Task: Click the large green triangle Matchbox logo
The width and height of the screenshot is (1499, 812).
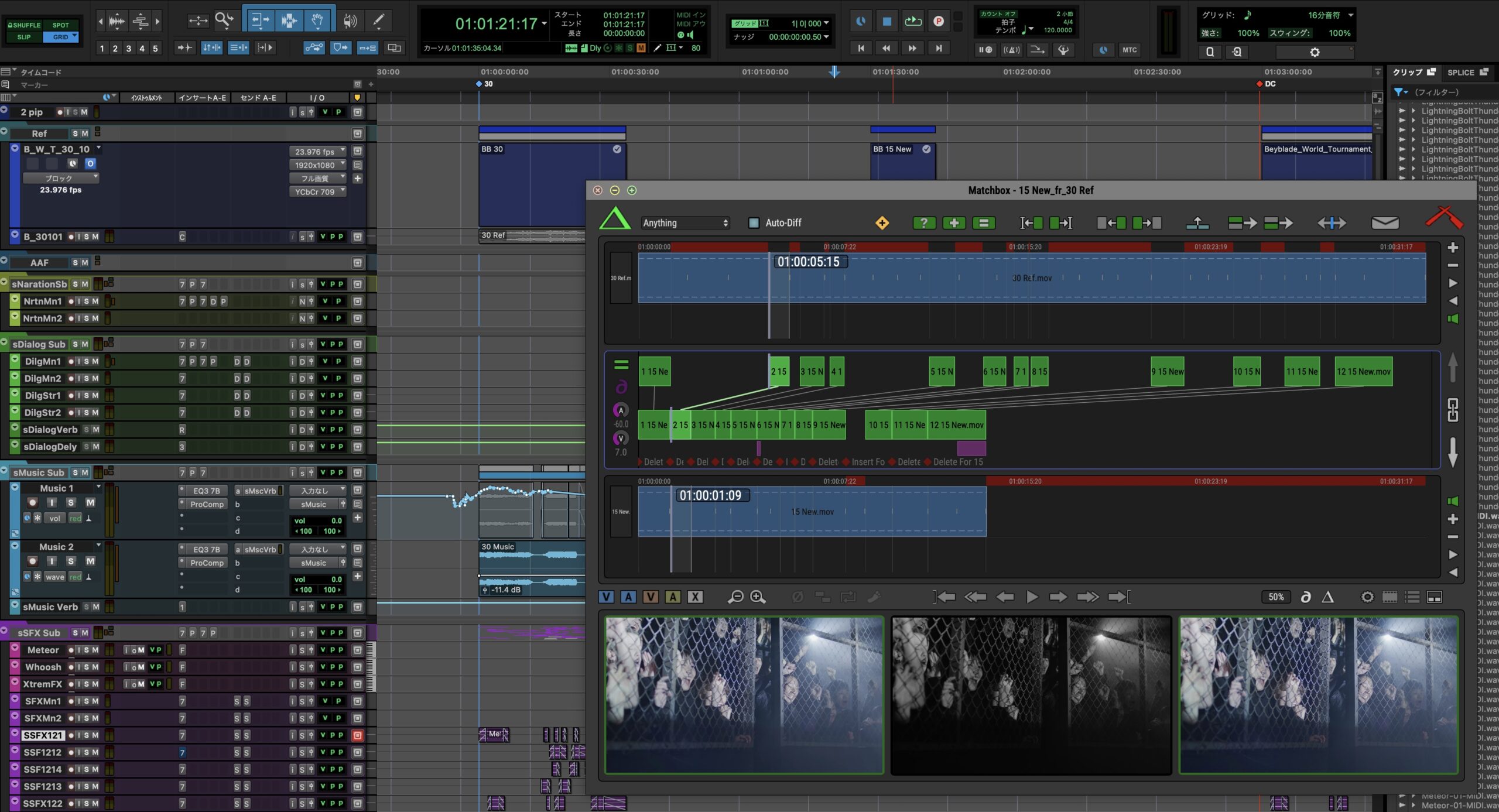Action: 615,218
